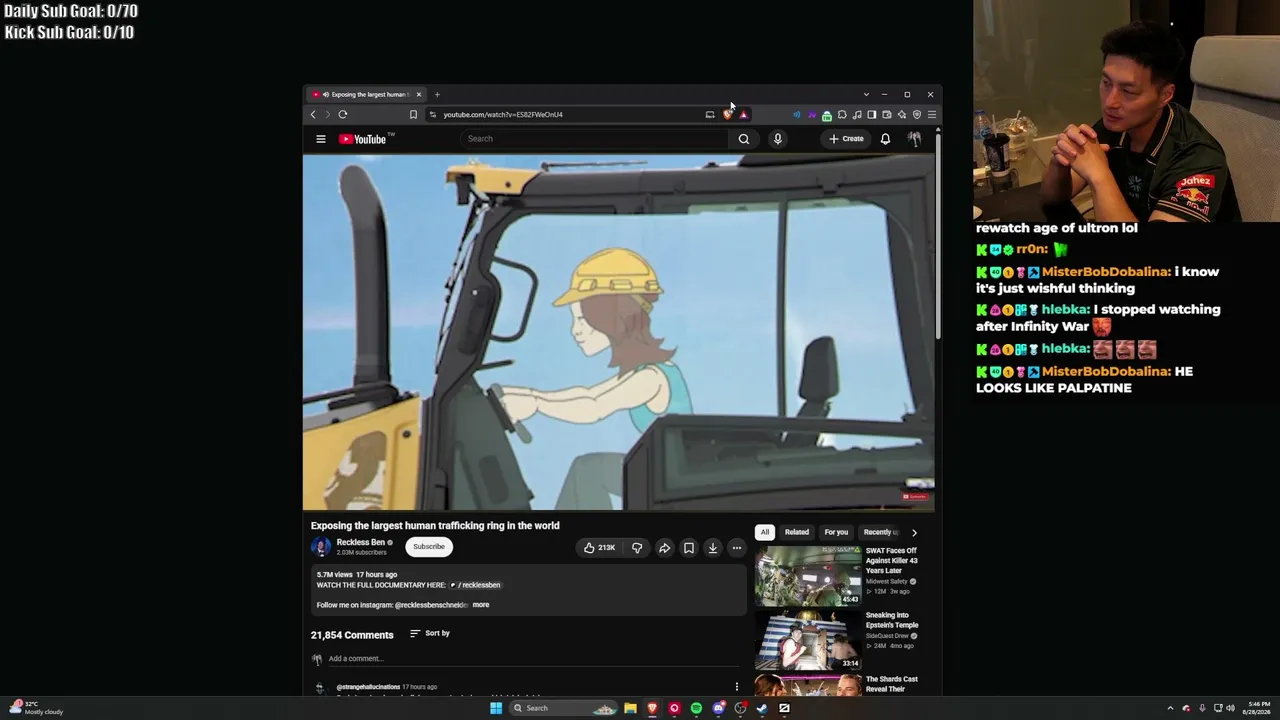Click the video player frame

[x=619, y=333]
